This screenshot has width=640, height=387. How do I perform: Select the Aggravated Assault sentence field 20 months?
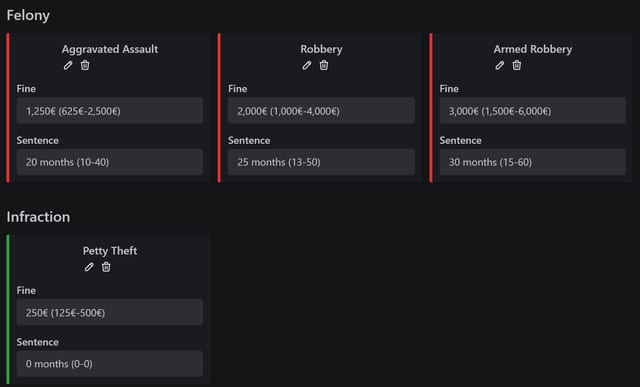tap(110, 162)
